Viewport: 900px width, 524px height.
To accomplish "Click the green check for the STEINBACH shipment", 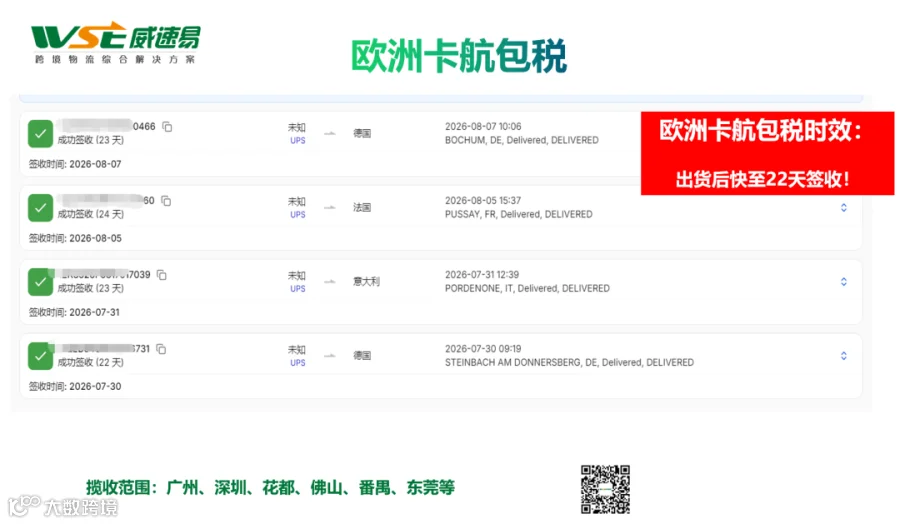I will click(x=40, y=356).
